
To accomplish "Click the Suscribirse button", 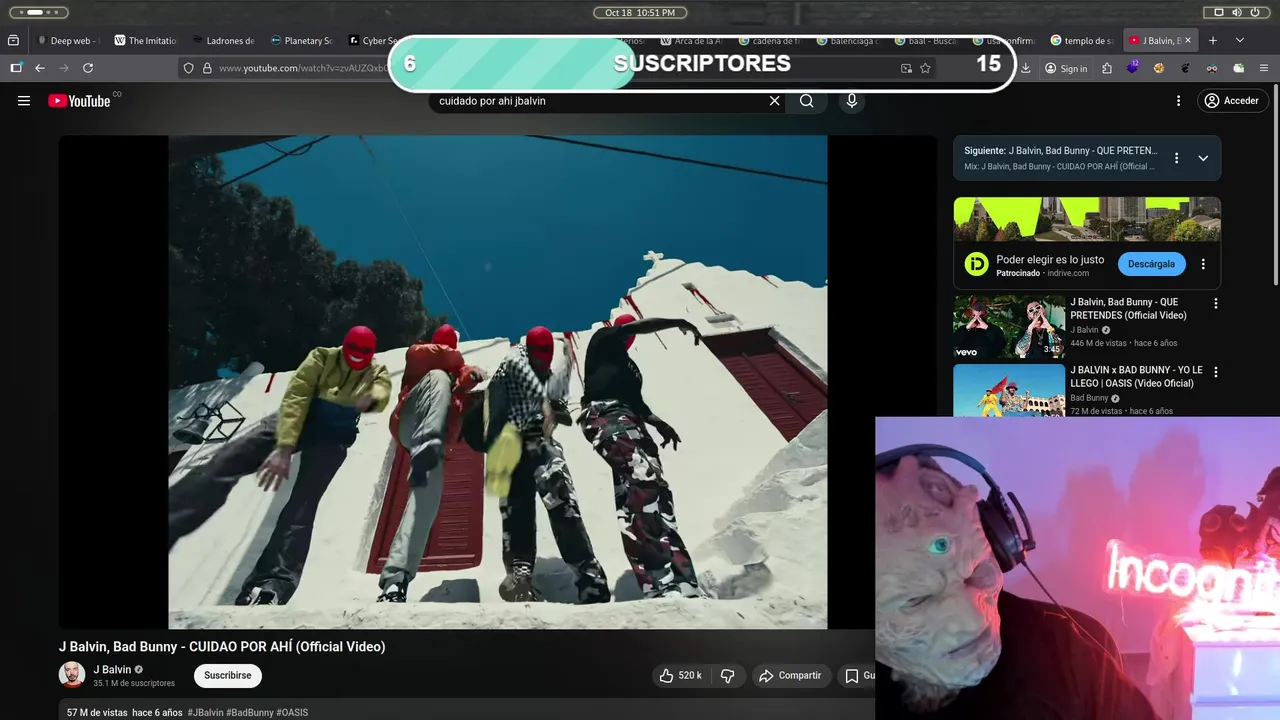I will (x=228, y=676).
